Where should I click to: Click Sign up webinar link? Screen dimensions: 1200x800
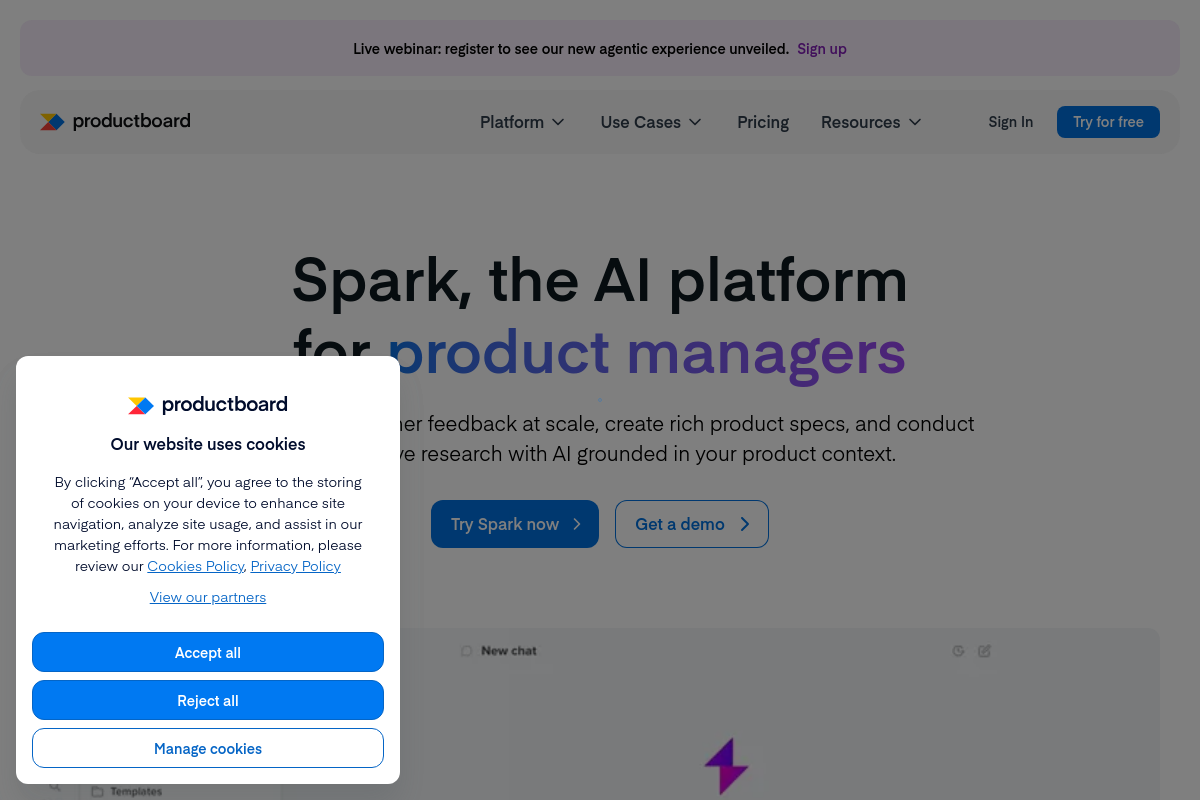coord(822,49)
